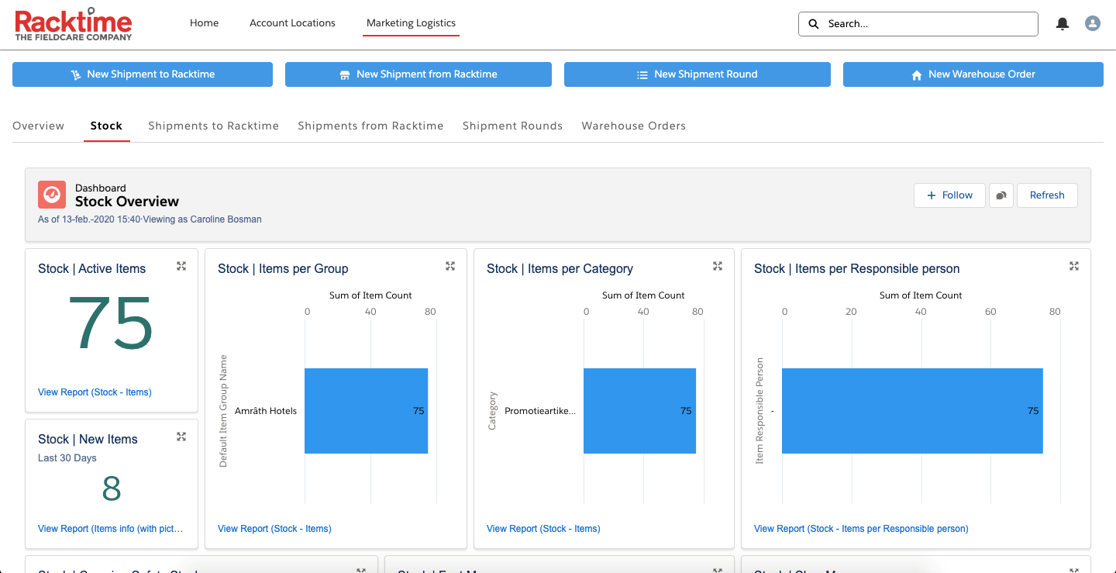This screenshot has height=573, width=1116.
Task: Click the Items per Responsible person heading
Action: pos(857,269)
